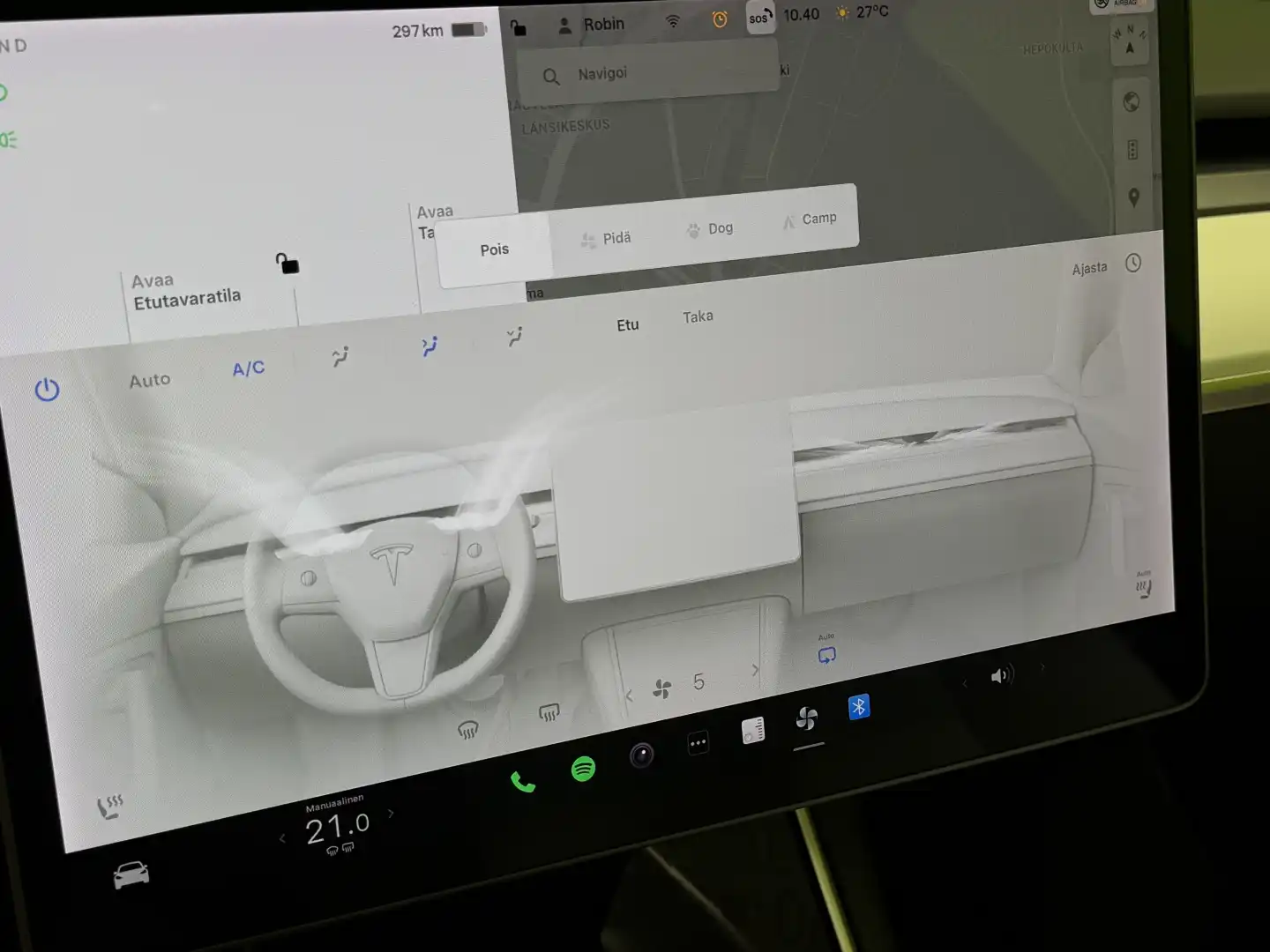Switch to the Etu climate tab
This screenshot has width=1270, height=952.
[x=627, y=324]
